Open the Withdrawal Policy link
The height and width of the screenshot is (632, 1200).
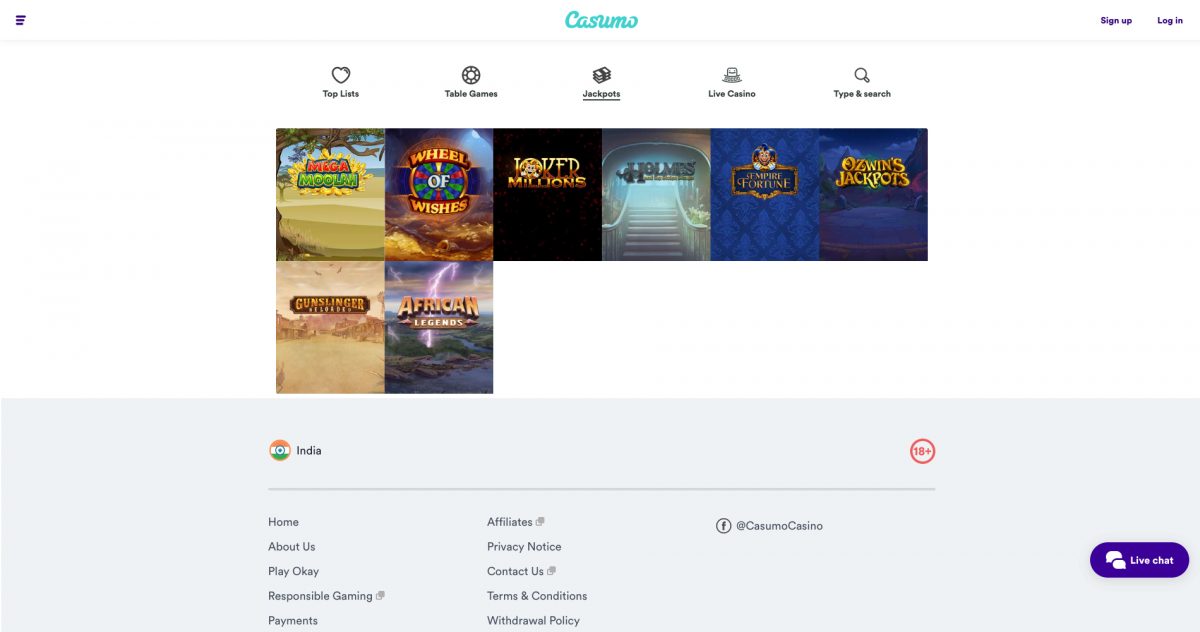tap(533, 621)
